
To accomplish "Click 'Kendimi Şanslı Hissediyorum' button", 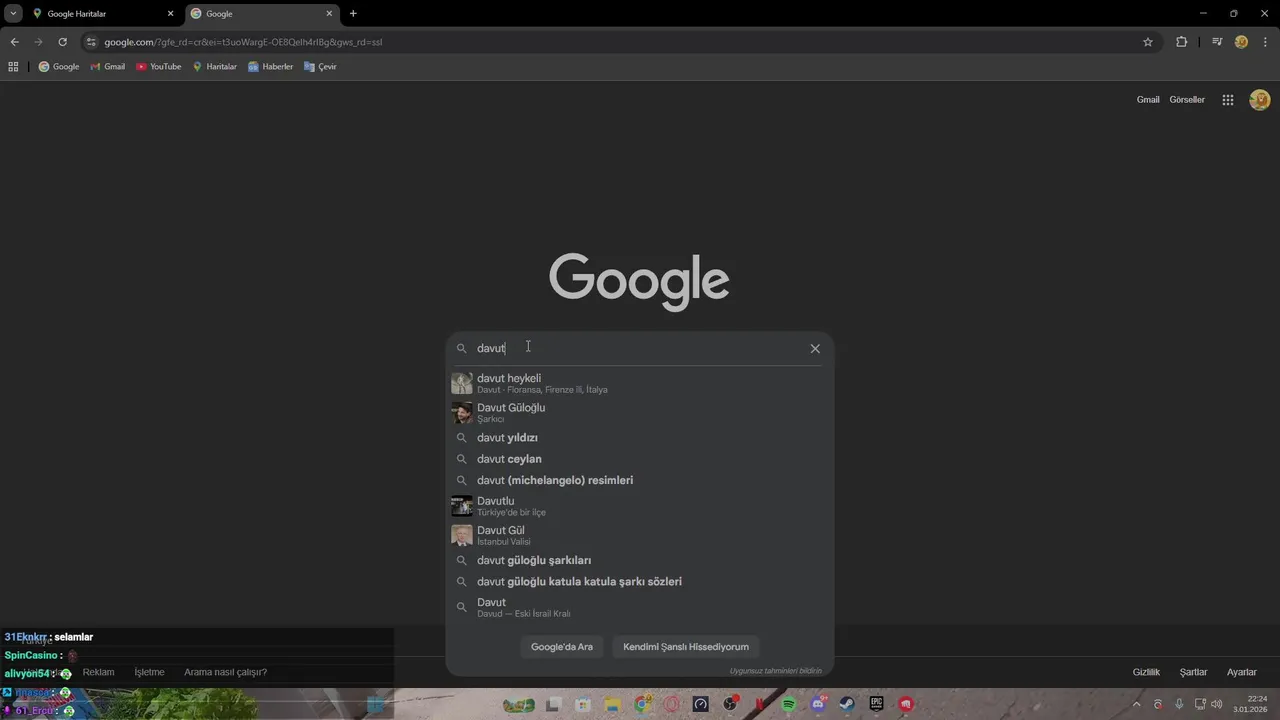I will pos(686,647).
